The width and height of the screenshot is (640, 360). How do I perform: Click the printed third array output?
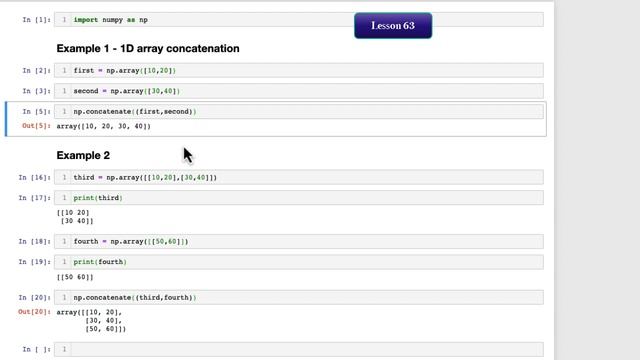pos(75,217)
